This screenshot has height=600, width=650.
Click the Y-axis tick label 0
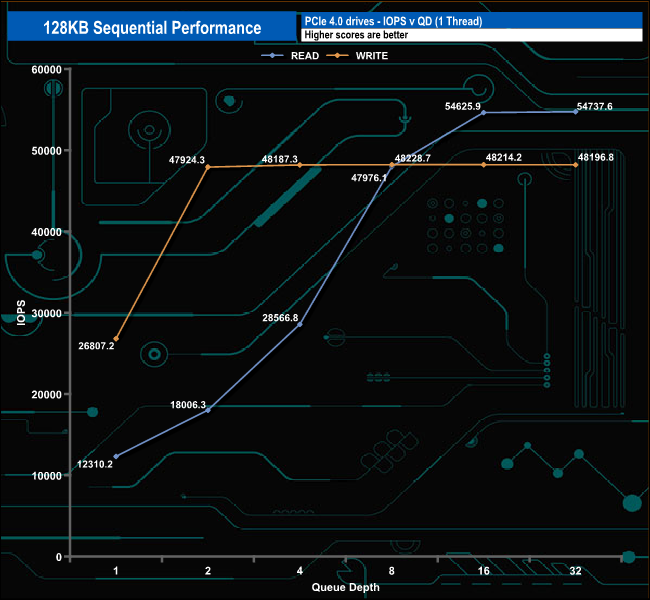click(59, 557)
